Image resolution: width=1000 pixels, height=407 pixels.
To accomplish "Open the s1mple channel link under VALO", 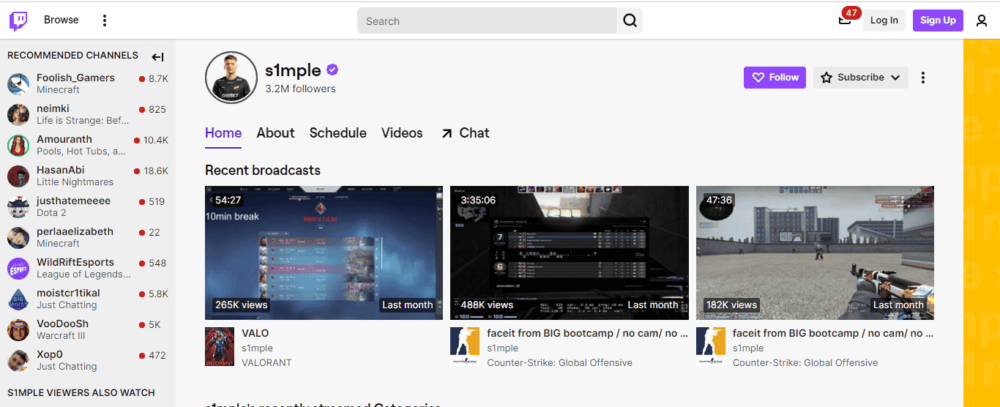I will 257,348.
